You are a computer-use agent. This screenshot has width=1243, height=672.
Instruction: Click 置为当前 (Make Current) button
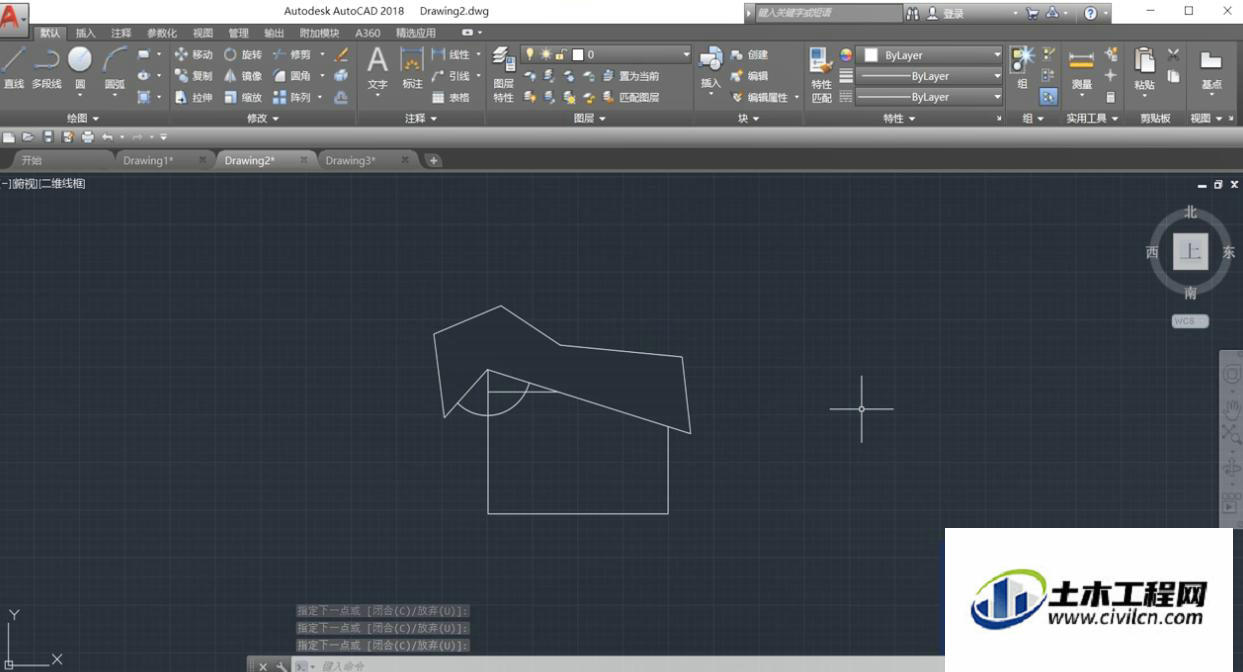pos(631,76)
